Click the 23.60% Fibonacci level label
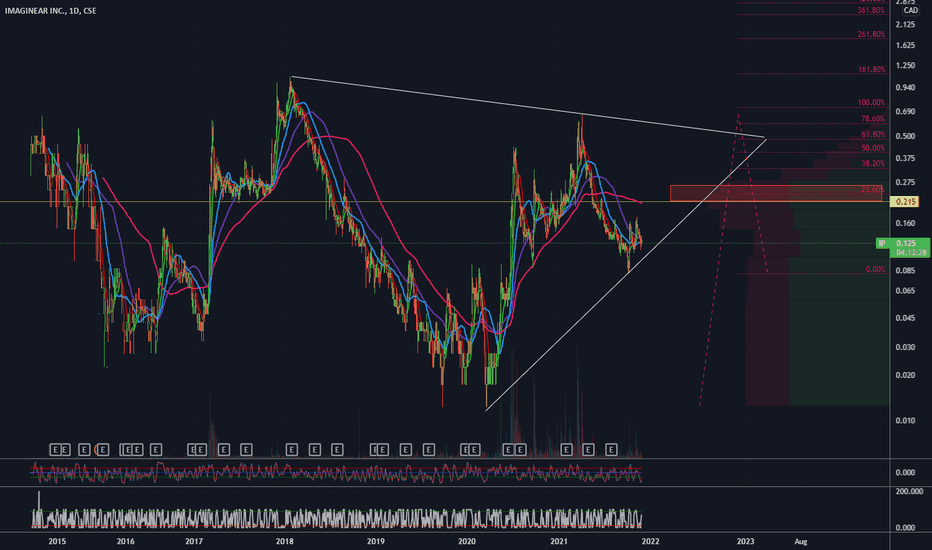This screenshot has height=550, width=932. click(872, 190)
